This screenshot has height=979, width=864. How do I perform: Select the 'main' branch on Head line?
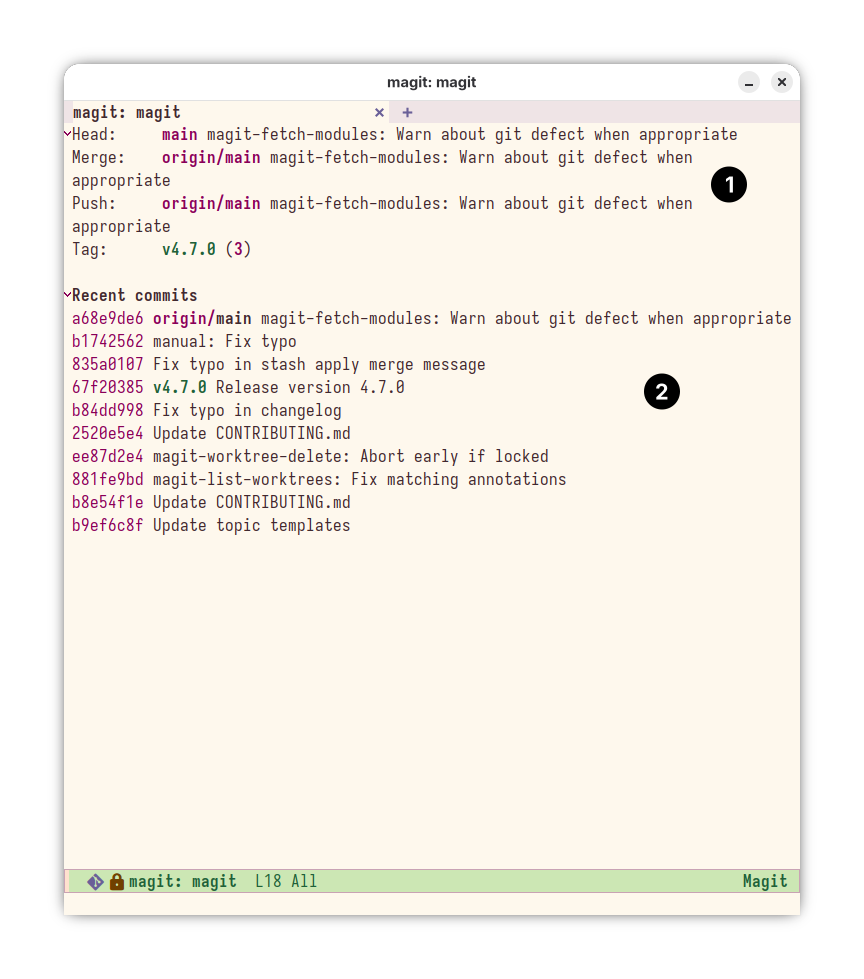pos(180,134)
